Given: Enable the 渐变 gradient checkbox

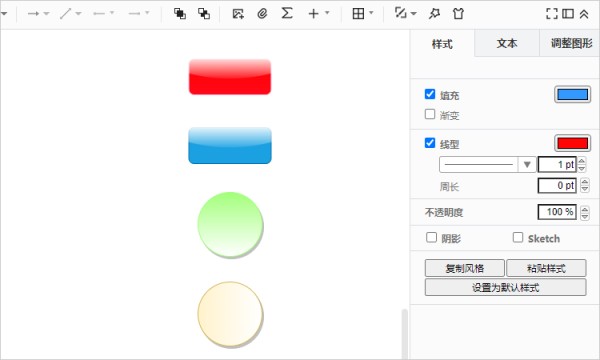Looking at the screenshot, I should coord(430,114).
